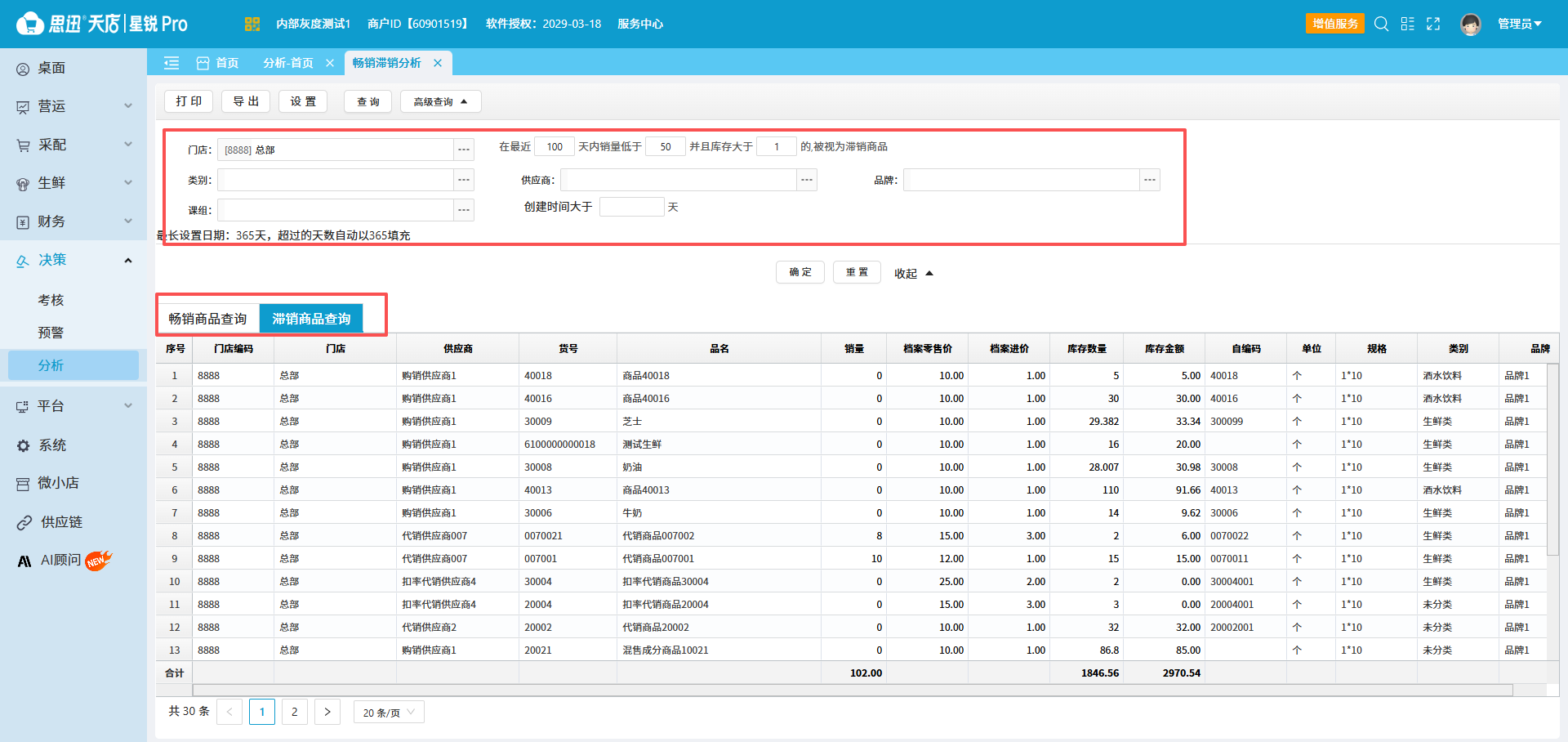Open the search magnifier icon
The height and width of the screenshot is (742, 1568).
pyautogui.click(x=1381, y=24)
